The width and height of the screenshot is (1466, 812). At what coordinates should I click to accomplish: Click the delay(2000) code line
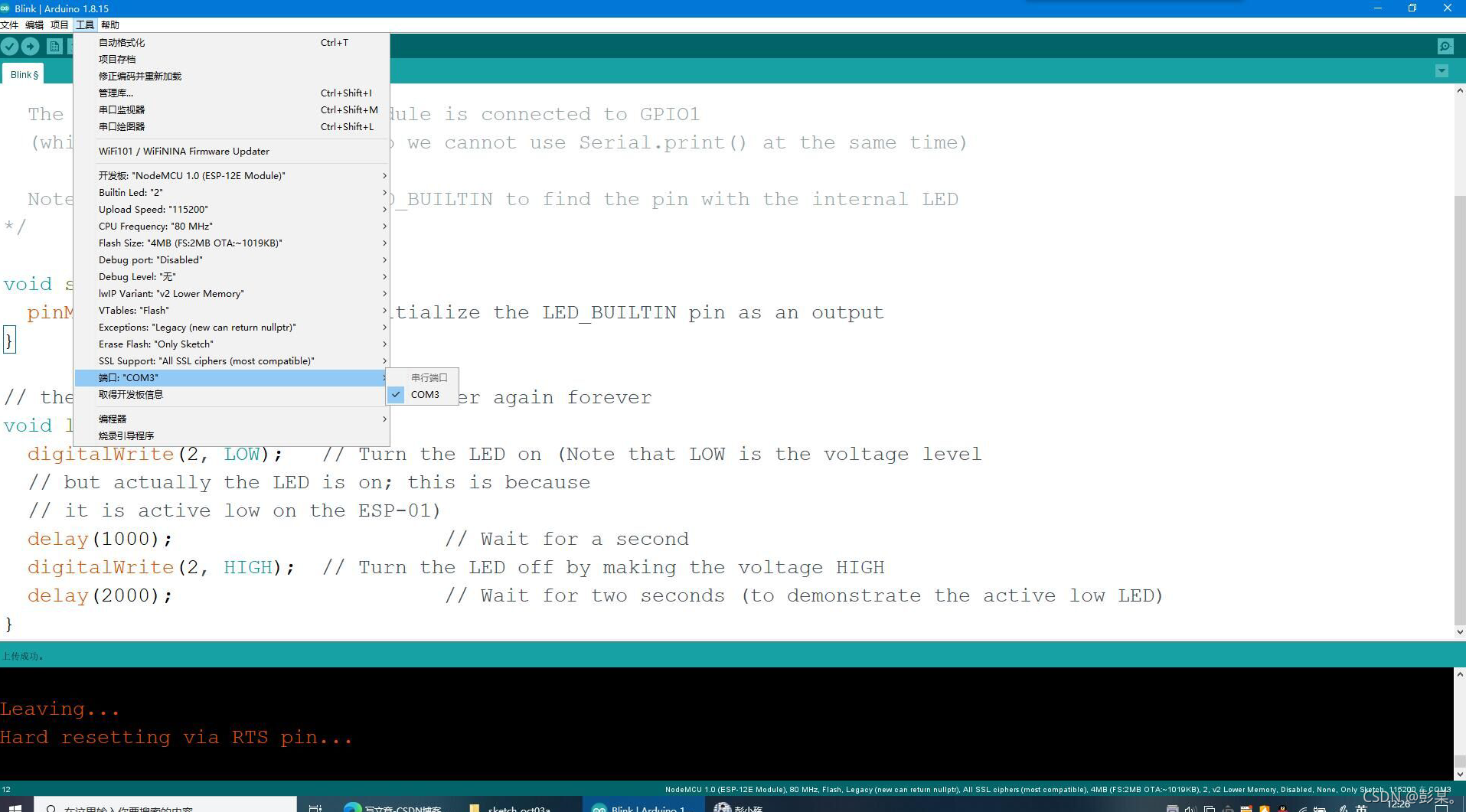[x=100, y=596]
